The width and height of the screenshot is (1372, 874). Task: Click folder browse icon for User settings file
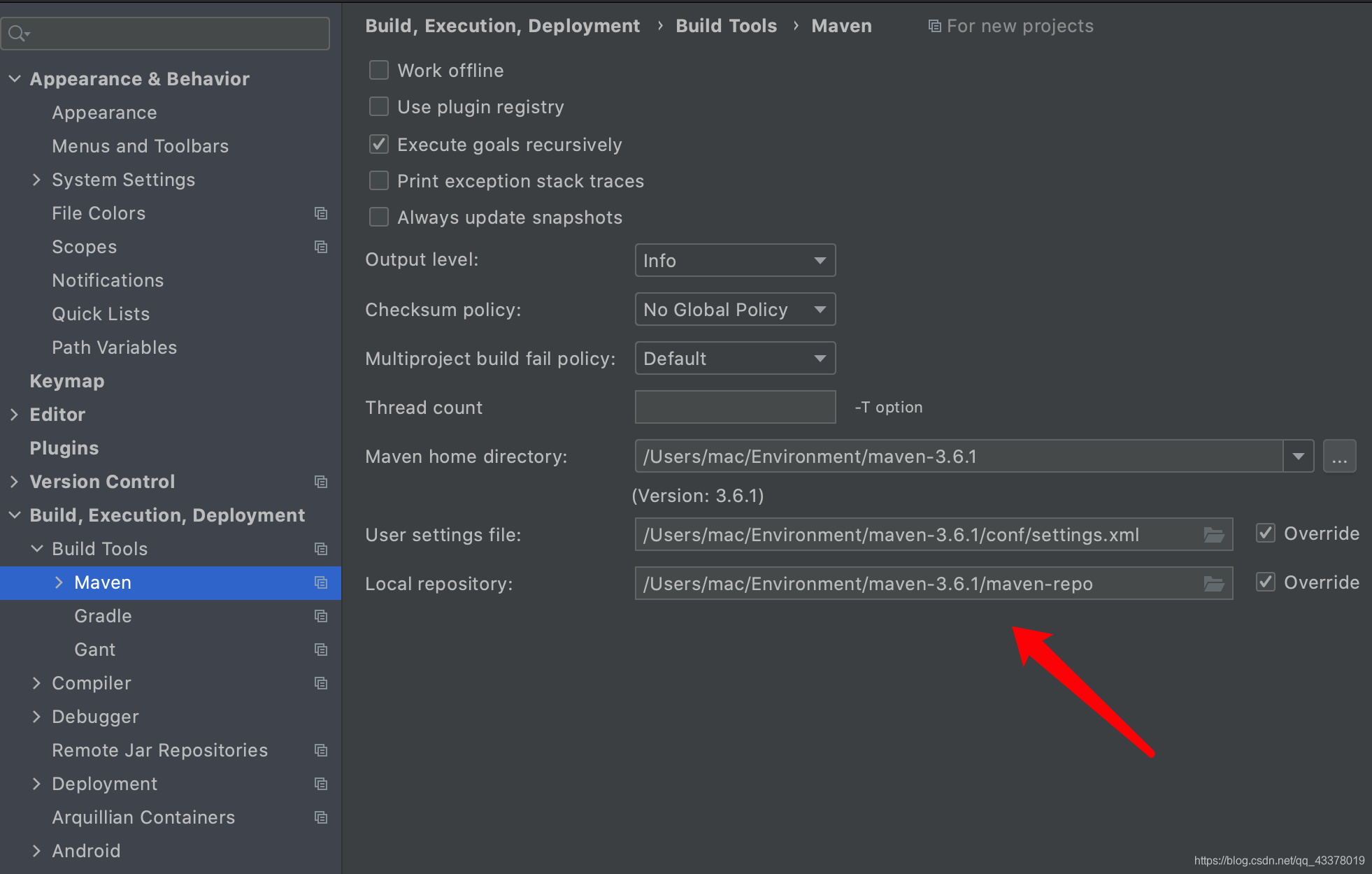coord(1214,535)
